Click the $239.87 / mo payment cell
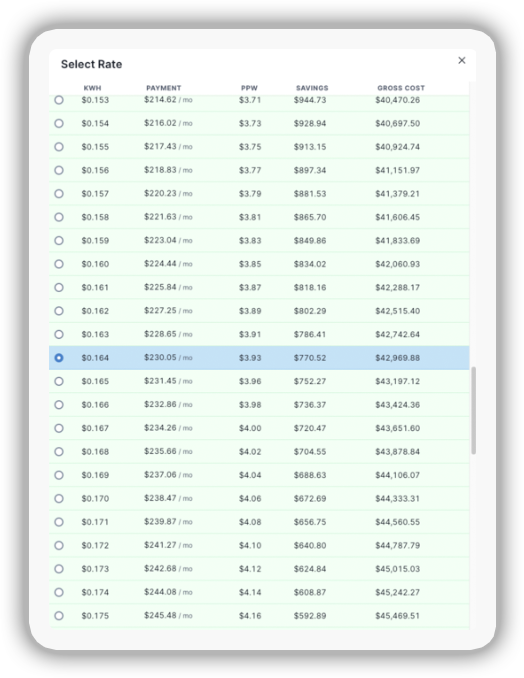The width and height of the screenshot is (524, 678). pos(168,522)
